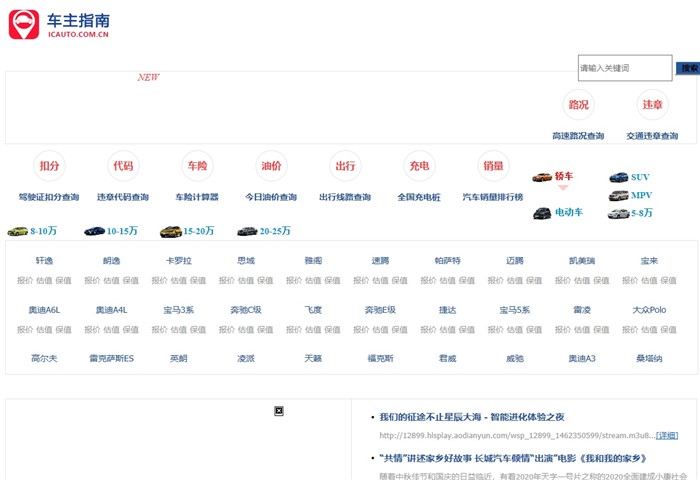
Task: Open the 雷克萨斯ES car model link
Action: [x=112, y=358]
